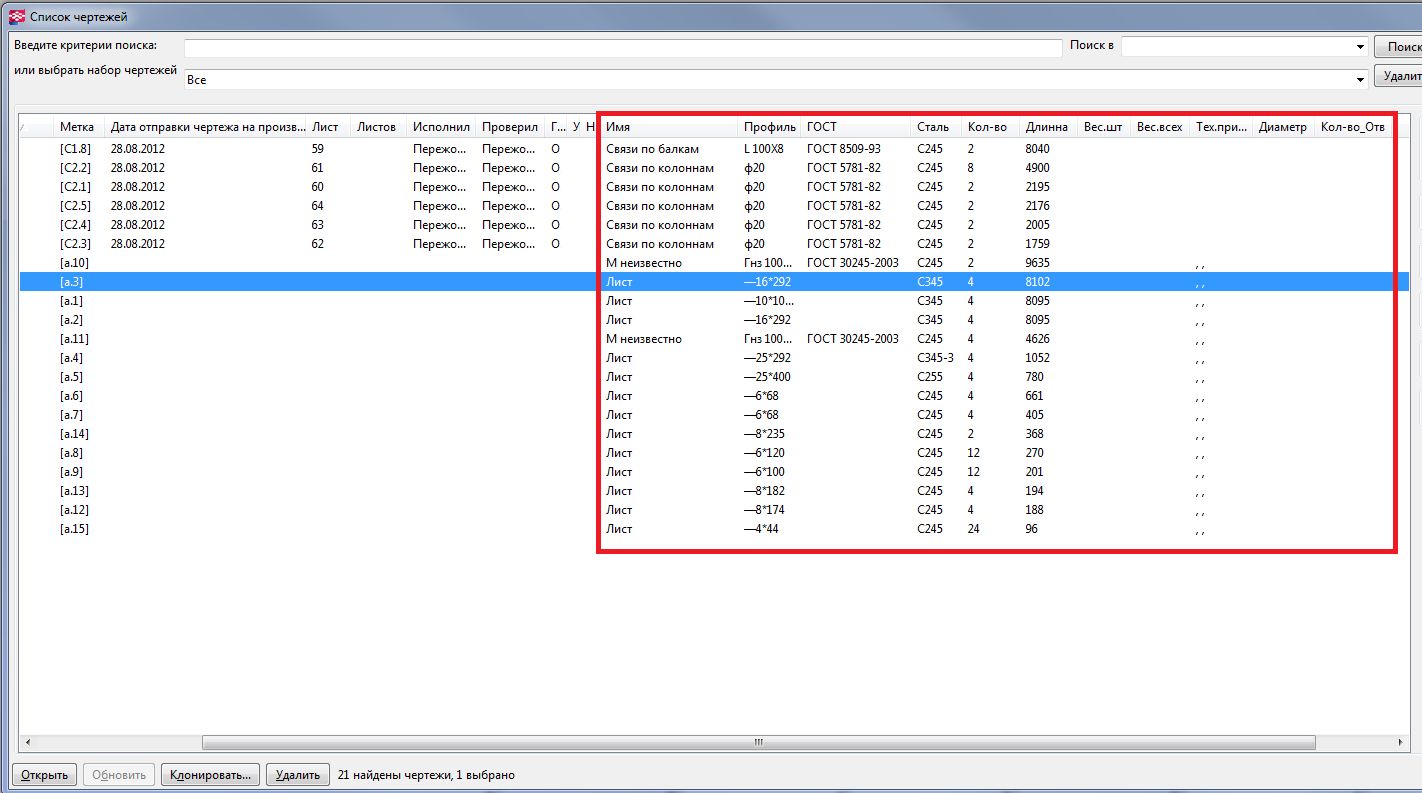The height and width of the screenshot is (793, 1422).
Task: Click the horizontal scrollbar left arrow
Action: [x=27, y=743]
